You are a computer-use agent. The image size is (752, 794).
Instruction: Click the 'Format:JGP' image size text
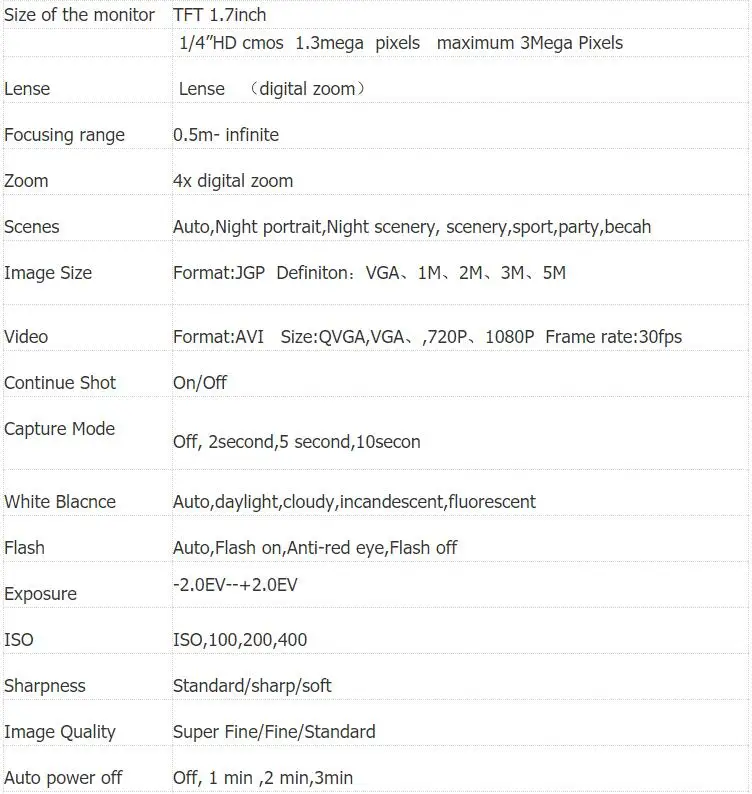tap(219, 273)
